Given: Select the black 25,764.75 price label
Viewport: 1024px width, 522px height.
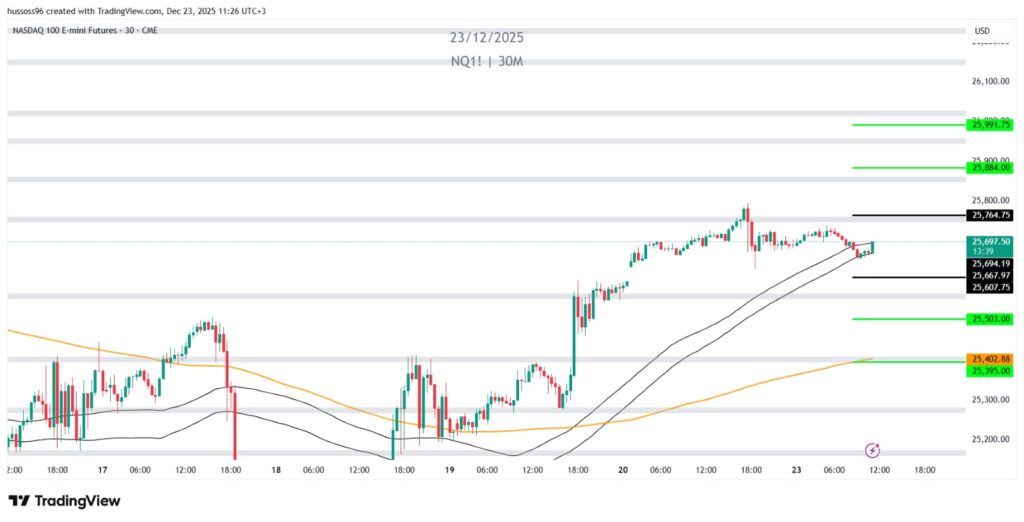Looking at the screenshot, I should click(990, 215).
